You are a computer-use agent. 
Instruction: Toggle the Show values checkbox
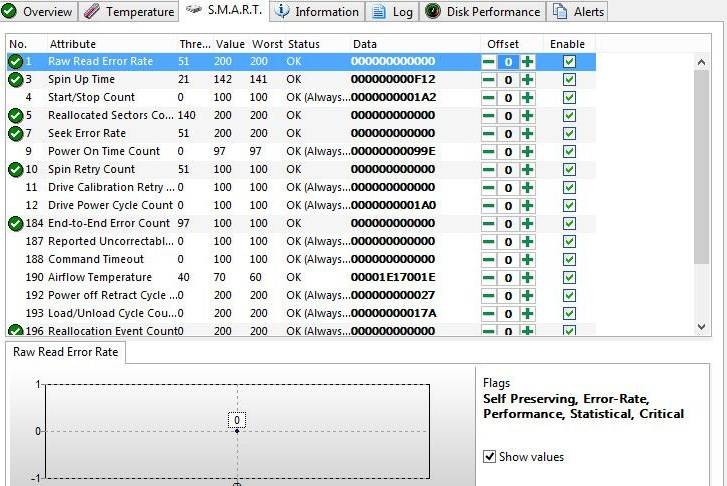490,457
